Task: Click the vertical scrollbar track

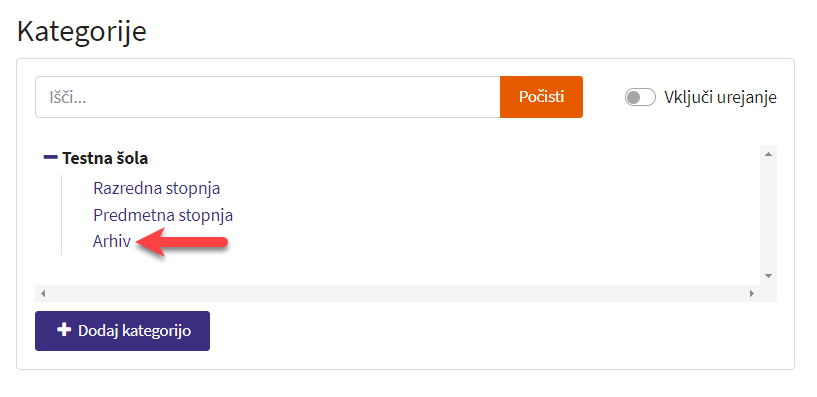Action: [768, 215]
